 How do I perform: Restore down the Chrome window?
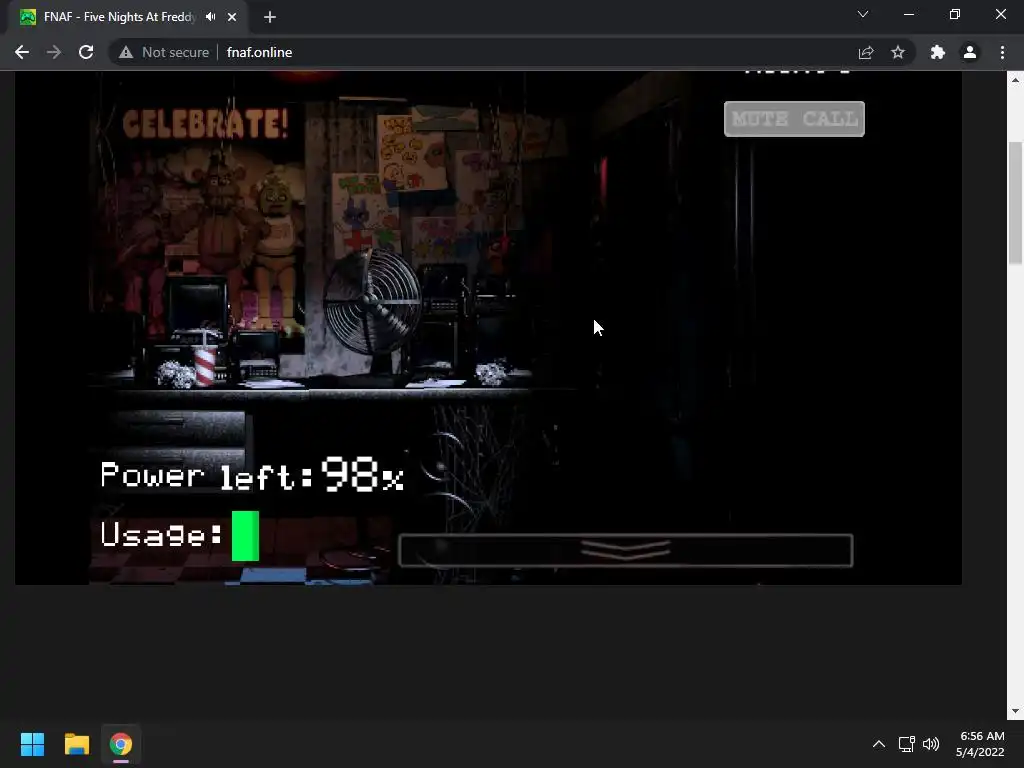tap(955, 14)
